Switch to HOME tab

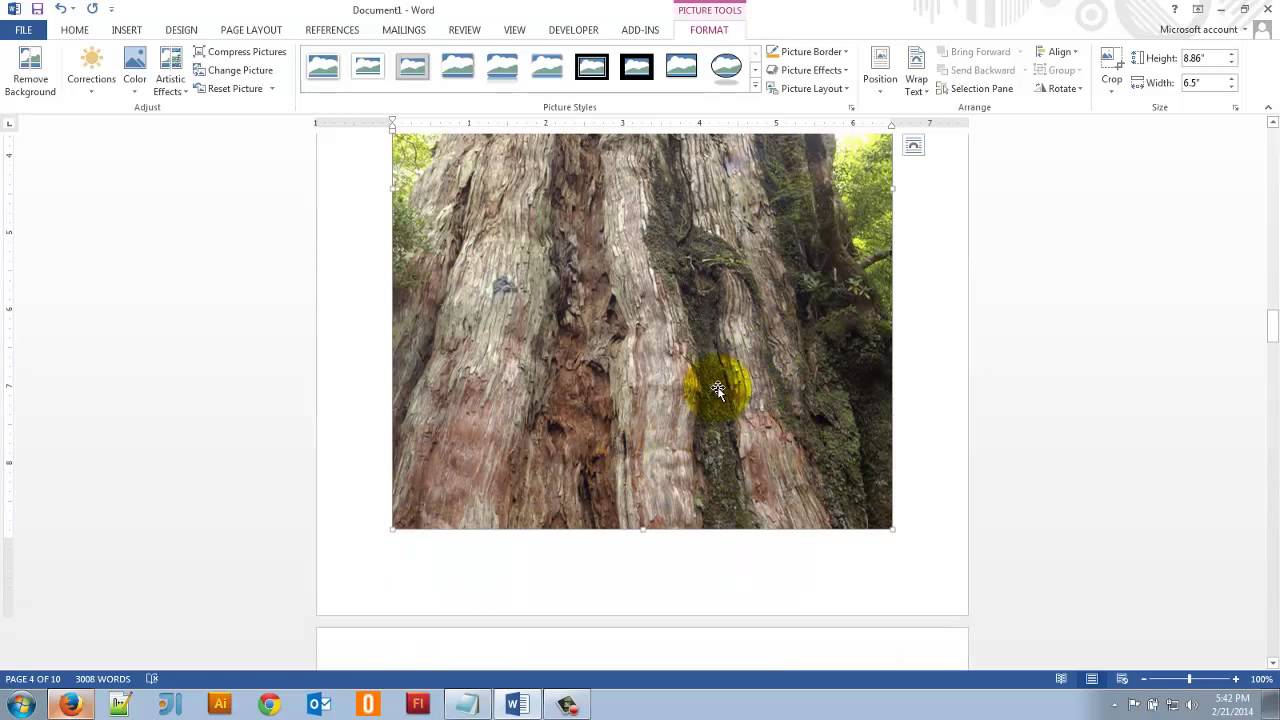pyautogui.click(x=74, y=30)
